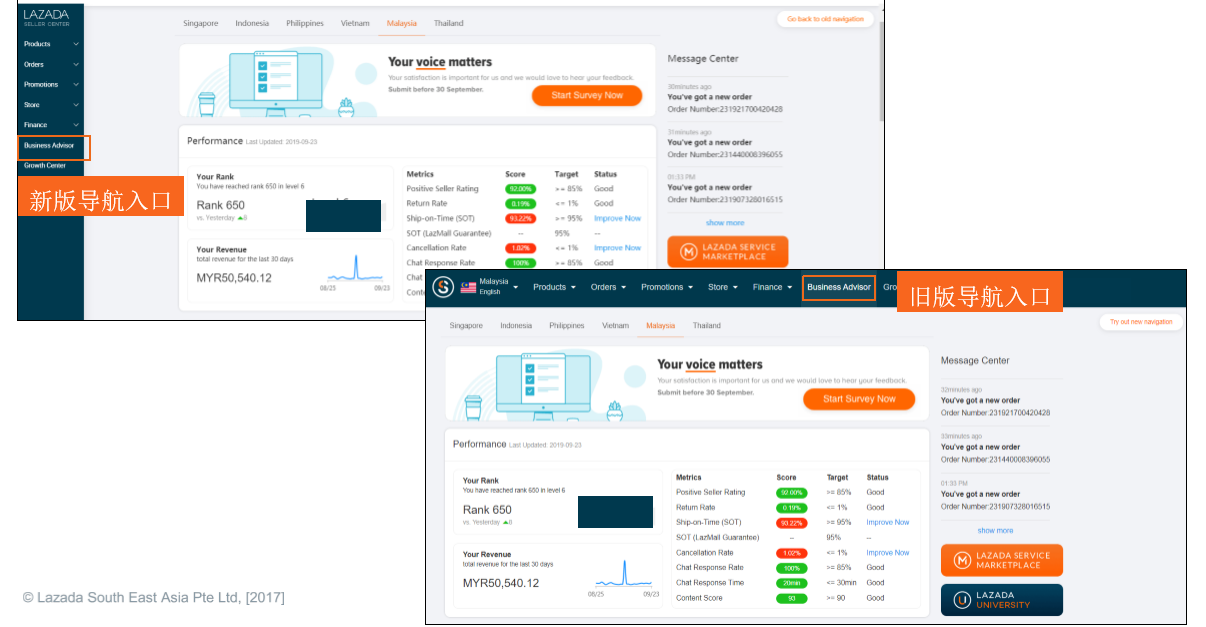The image size is (1206, 627).
Task: Click the 20min Chat Response Time score badge
Action: [x=790, y=583]
